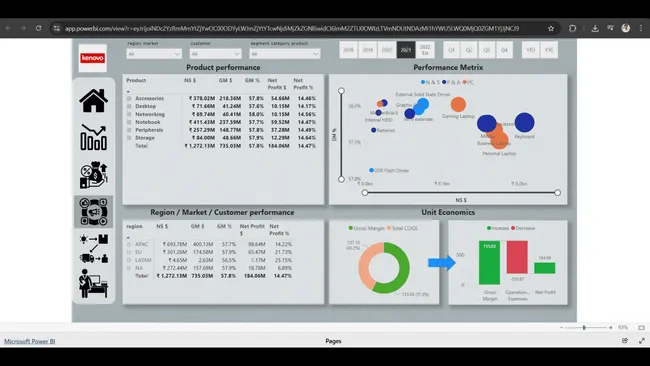Click the Gross Margin waterfall bar
This screenshot has width=650, height=366.
pyautogui.click(x=489, y=262)
